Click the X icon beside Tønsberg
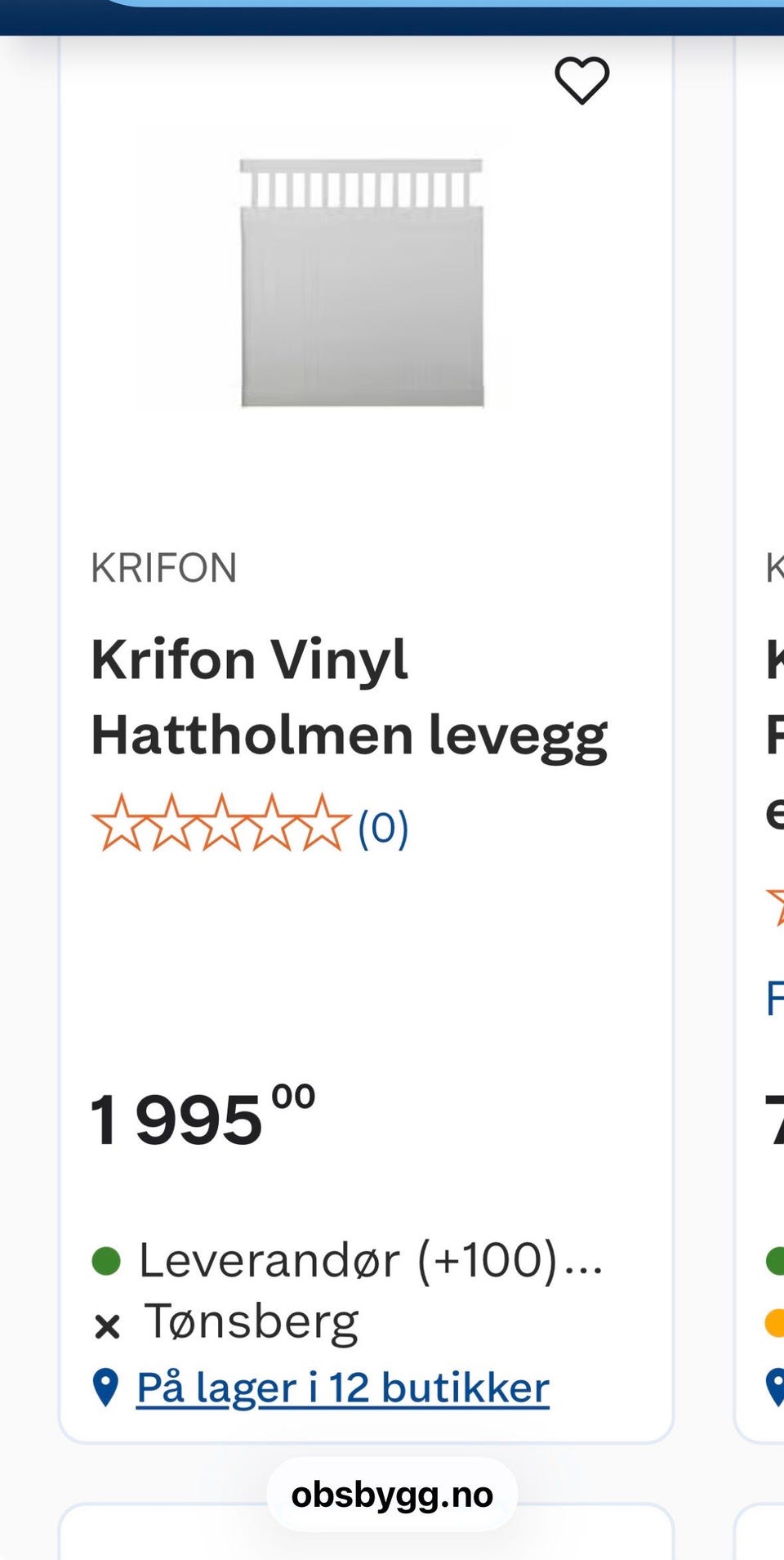 (107, 1325)
